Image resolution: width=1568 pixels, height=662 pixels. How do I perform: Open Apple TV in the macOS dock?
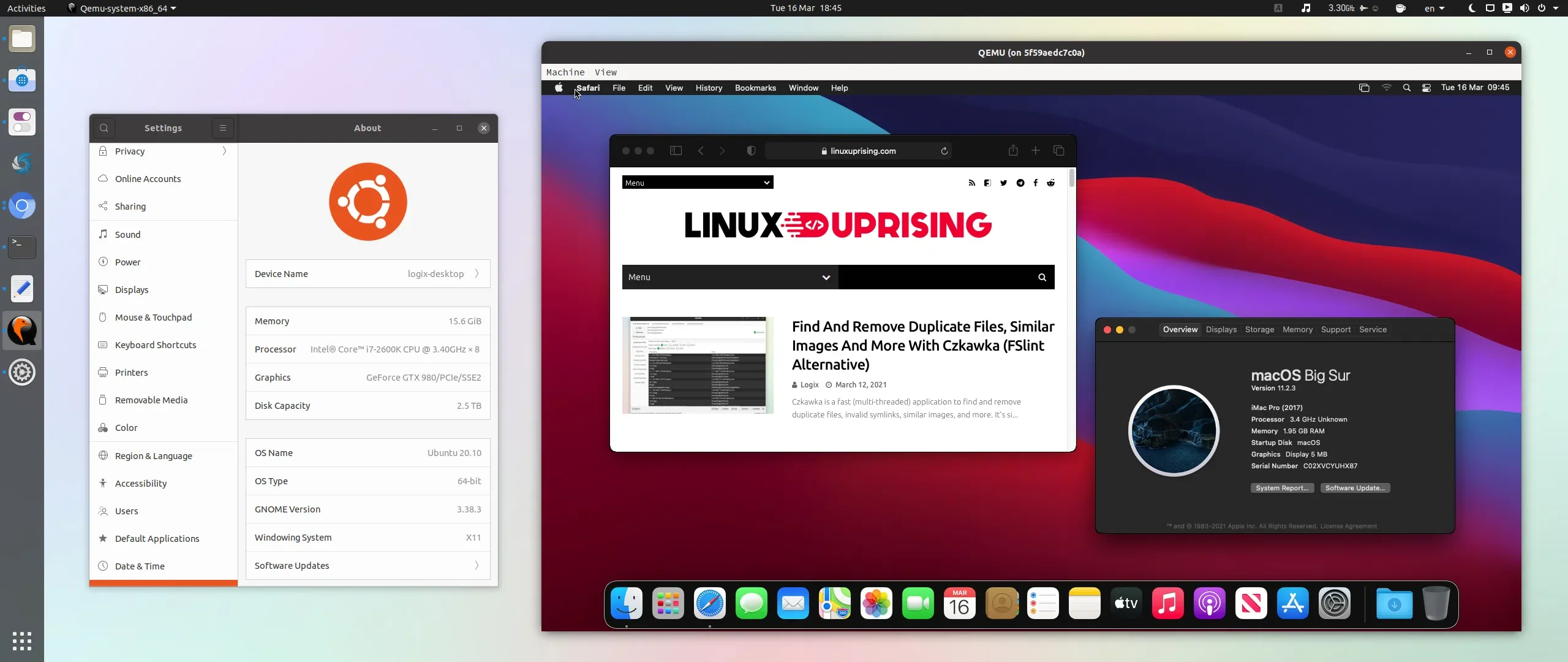click(1126, 604)
